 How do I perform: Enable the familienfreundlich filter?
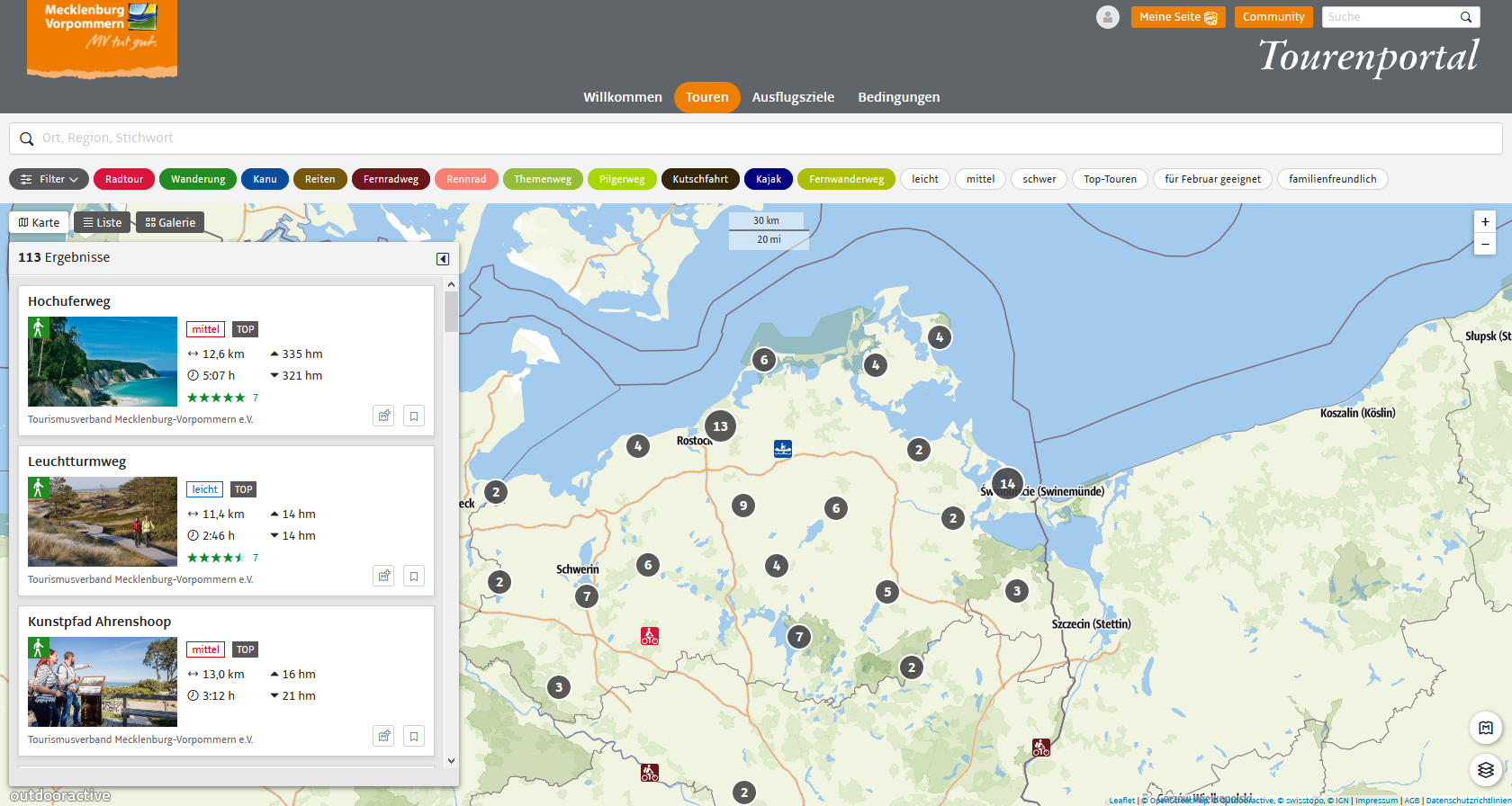1332,179
